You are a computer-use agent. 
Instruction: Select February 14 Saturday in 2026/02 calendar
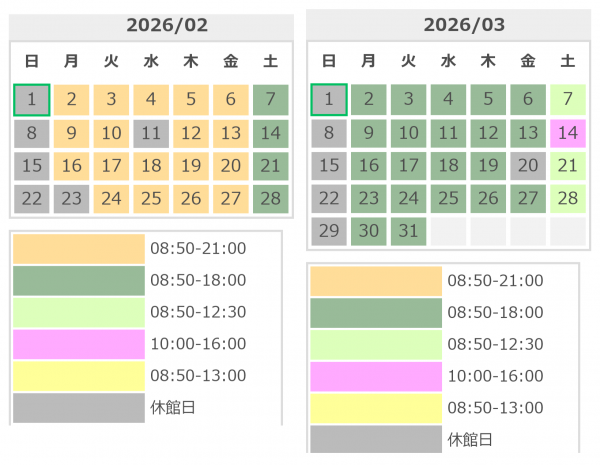[x=270, y=133]
